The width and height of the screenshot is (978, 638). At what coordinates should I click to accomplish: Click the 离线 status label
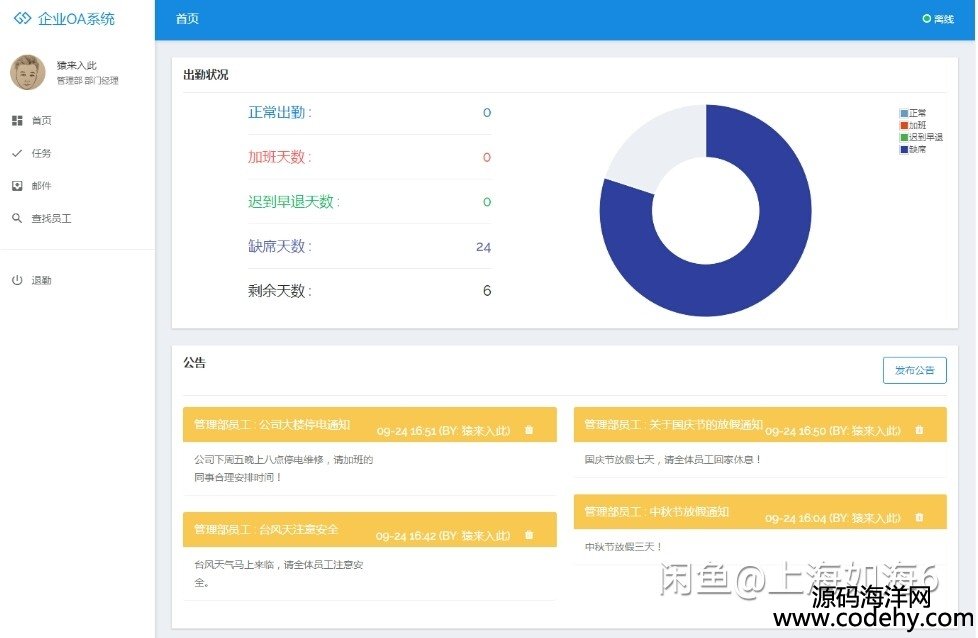tap(944, 19)
